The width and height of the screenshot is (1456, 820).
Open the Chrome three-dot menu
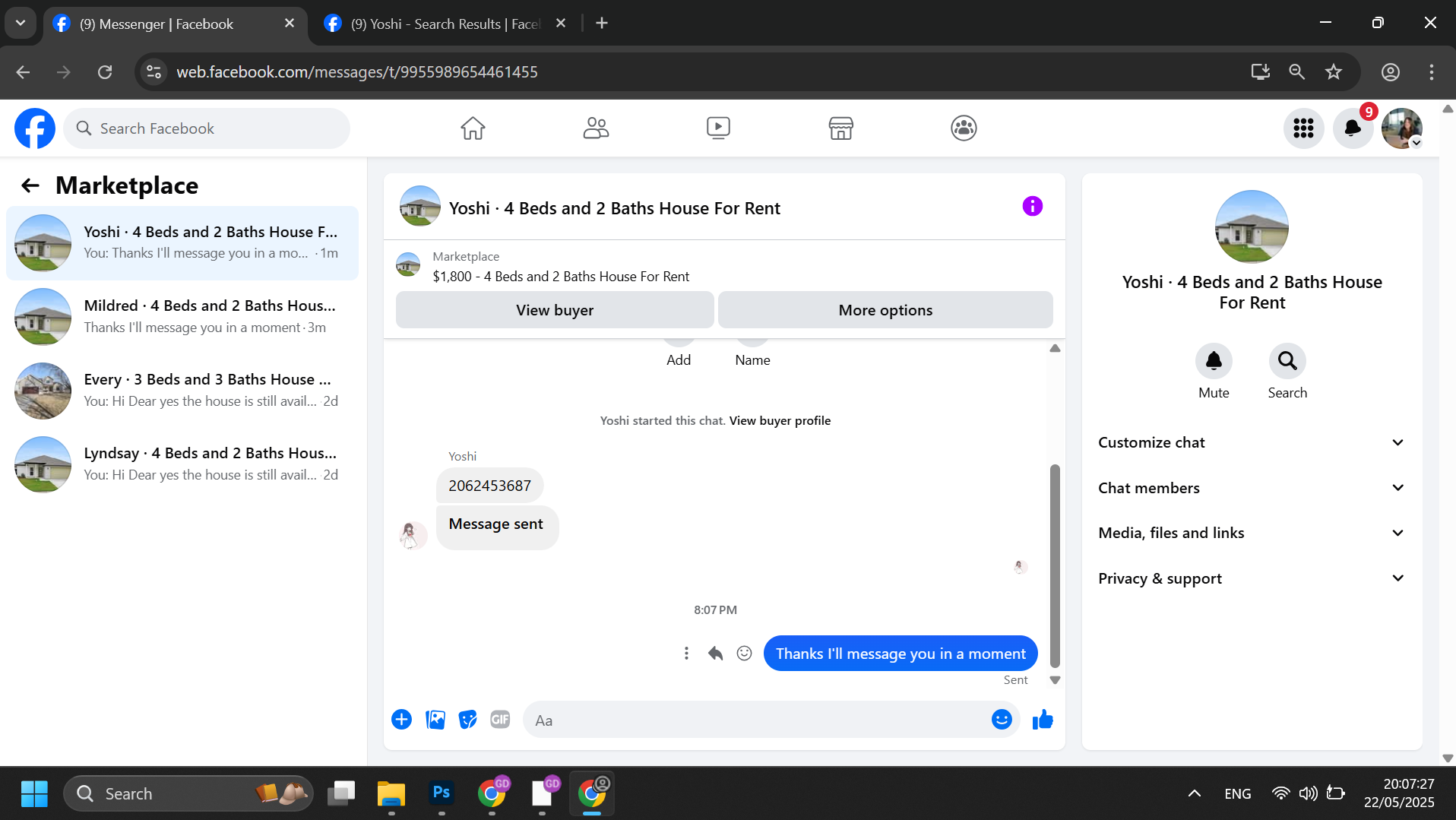(x=1432, y=72)
